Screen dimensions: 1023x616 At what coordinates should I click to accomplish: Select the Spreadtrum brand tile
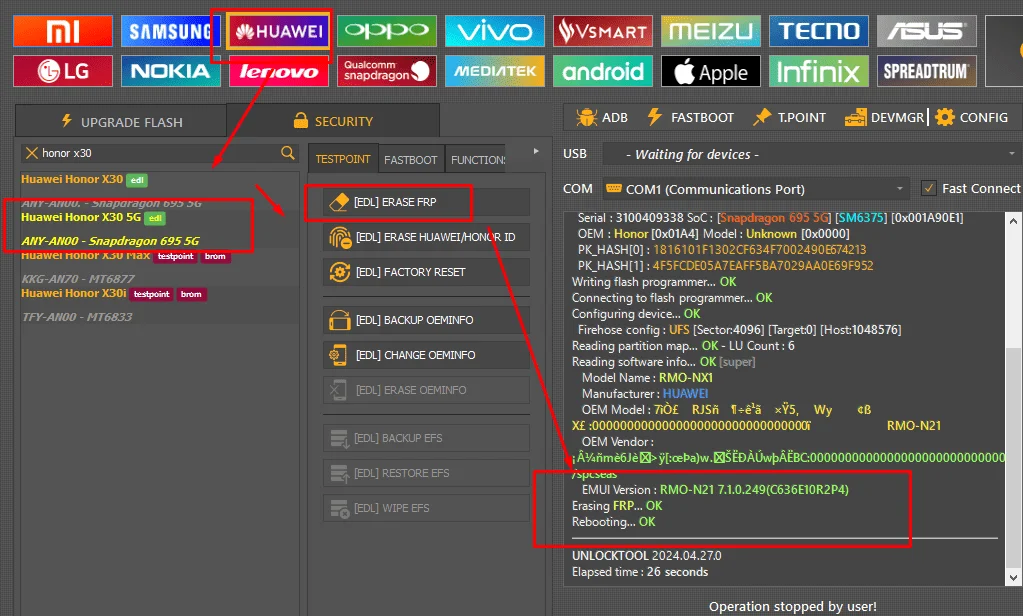[926, 71]
